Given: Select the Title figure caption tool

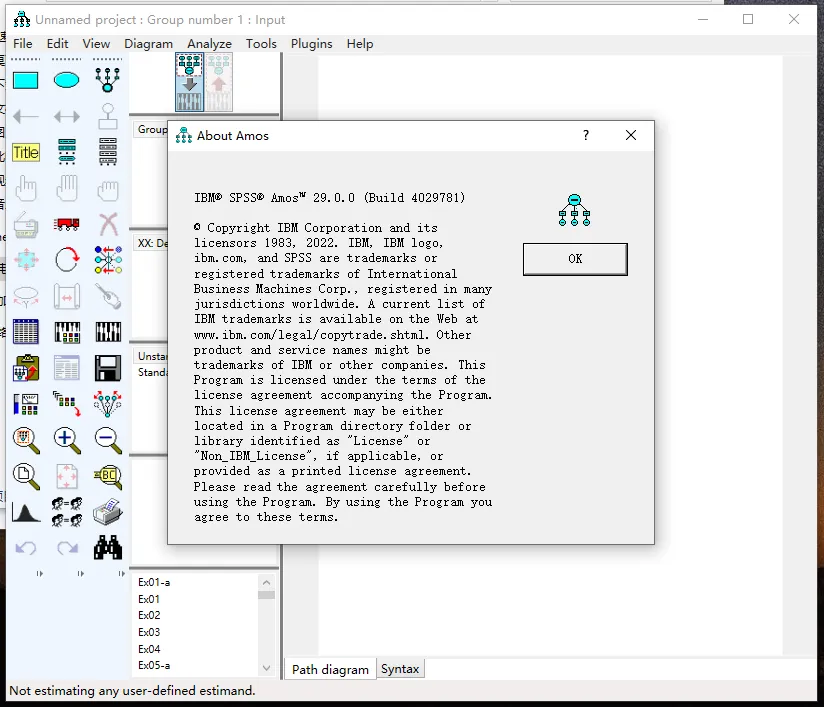Looking at the screenshot, I should click(26, 152).
